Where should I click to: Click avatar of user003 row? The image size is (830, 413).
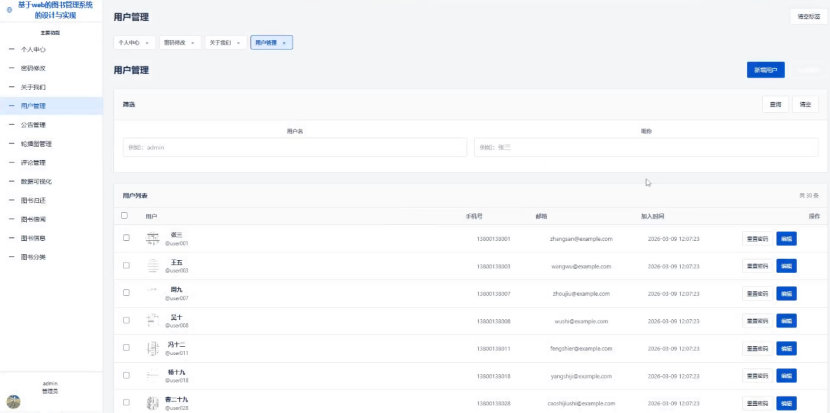152,266
